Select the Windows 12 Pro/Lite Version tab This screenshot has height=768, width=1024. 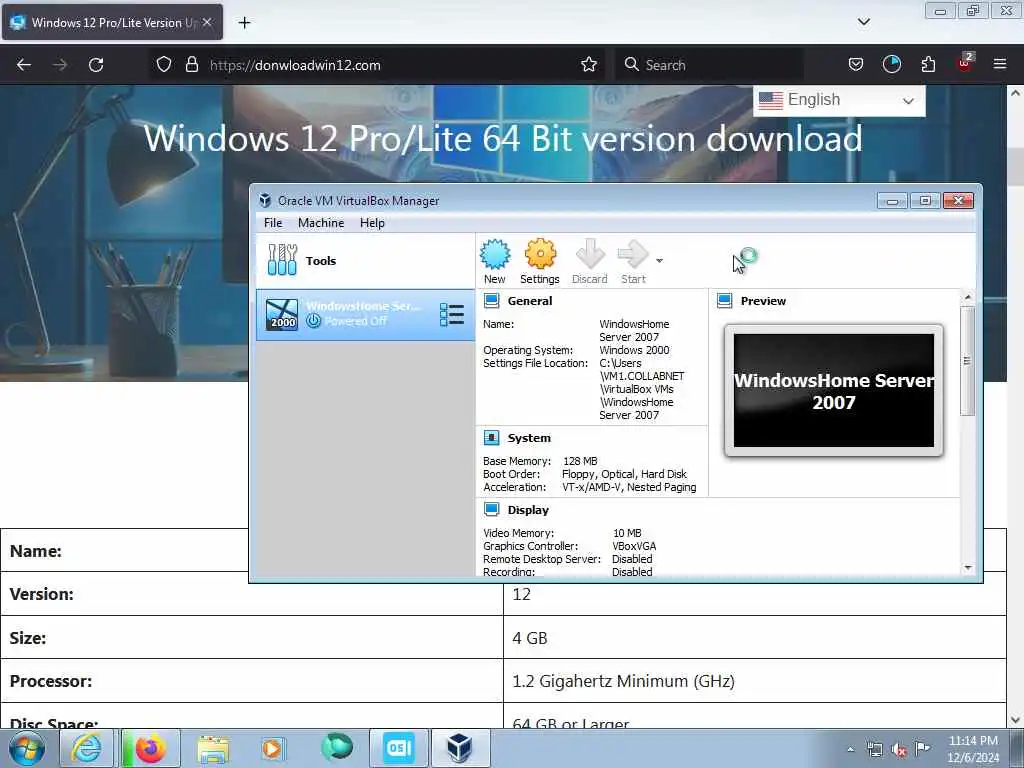(112, 22)
